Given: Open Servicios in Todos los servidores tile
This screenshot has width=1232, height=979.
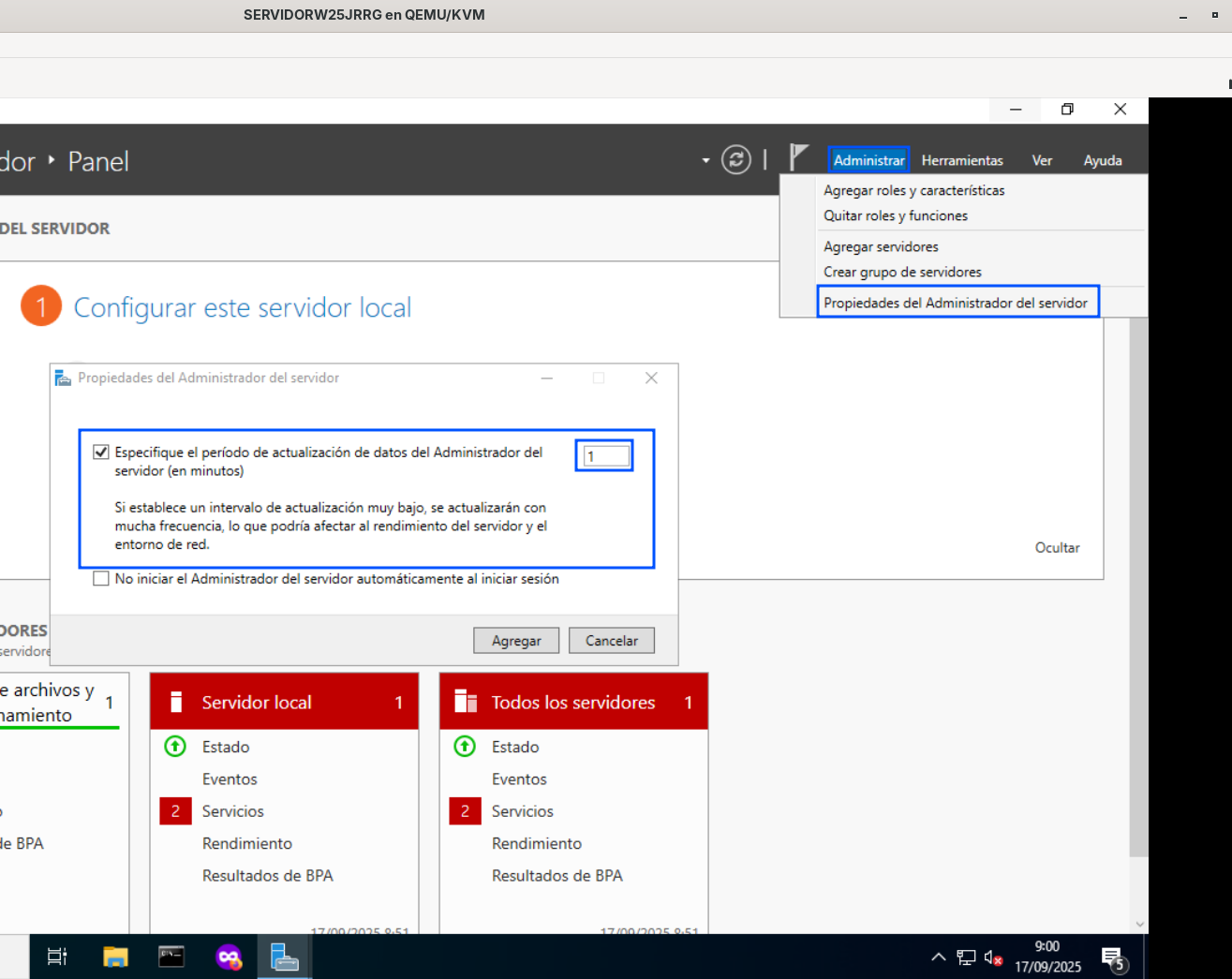Looking at the screenshot, I should coord(523,811).
